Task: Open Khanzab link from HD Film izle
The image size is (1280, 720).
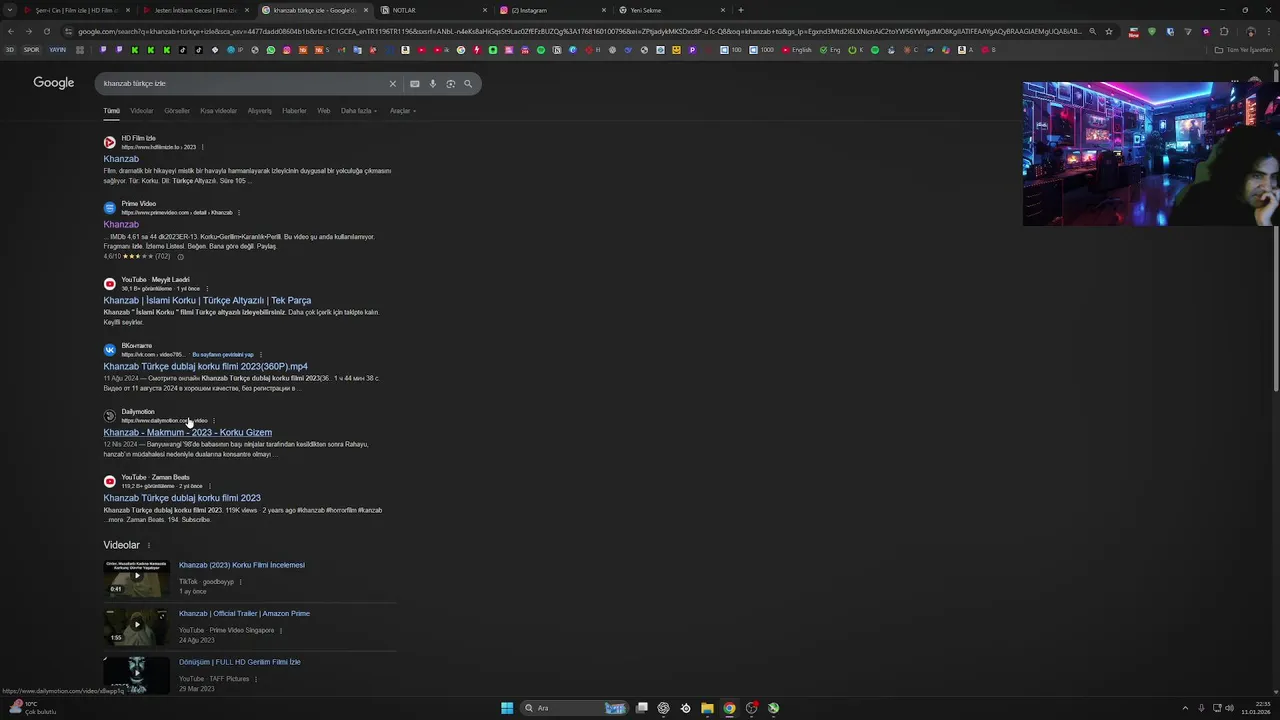Action: (121, 159)
